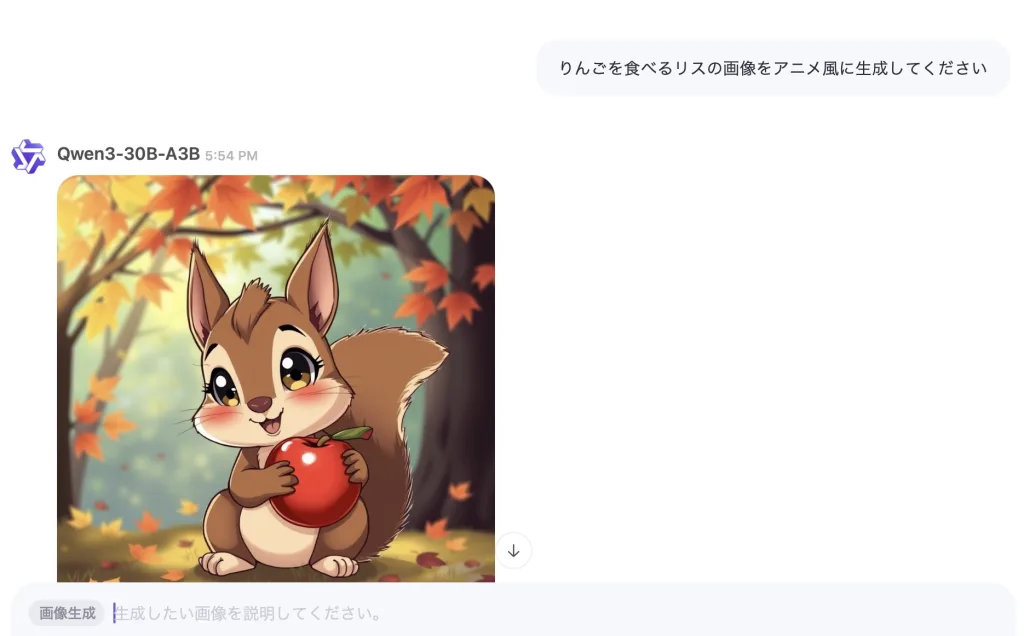Click the placeholder text 生成したい画像を説明してください

click(248, 614)
